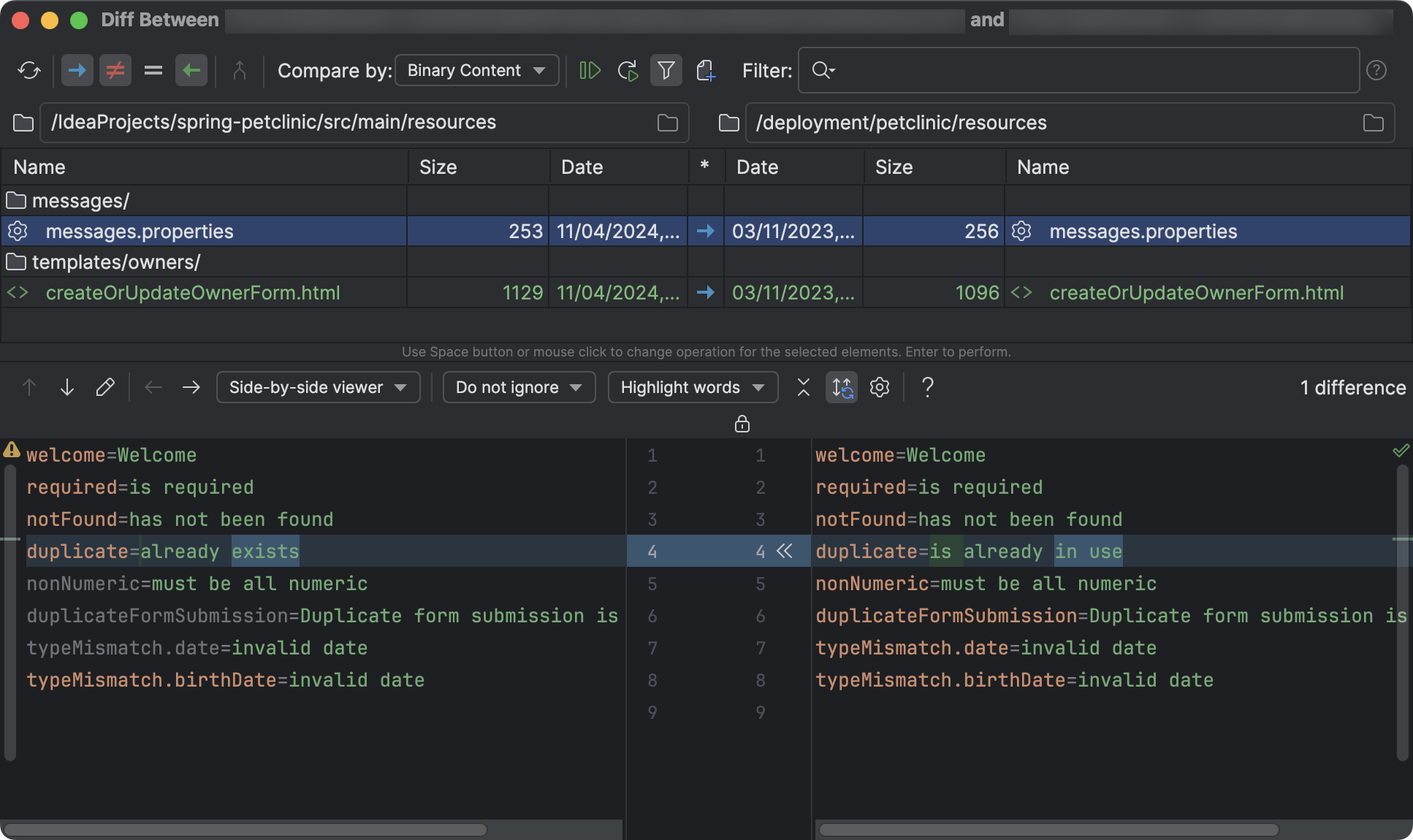Jump to the next difference
This screenshot has height=840, width=1413.
(x=67, y=387)
